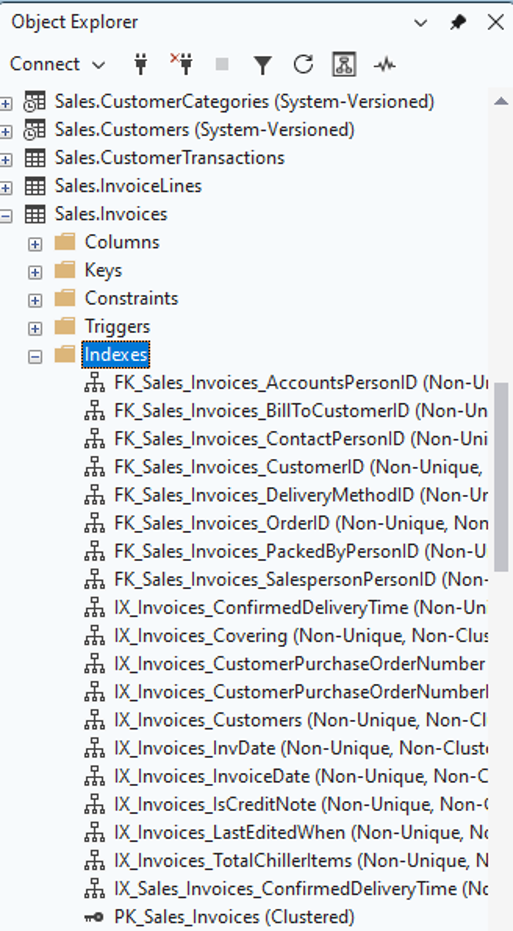Click the Filter funnel icon
The image size is (513, 931).
coord(262,65)
